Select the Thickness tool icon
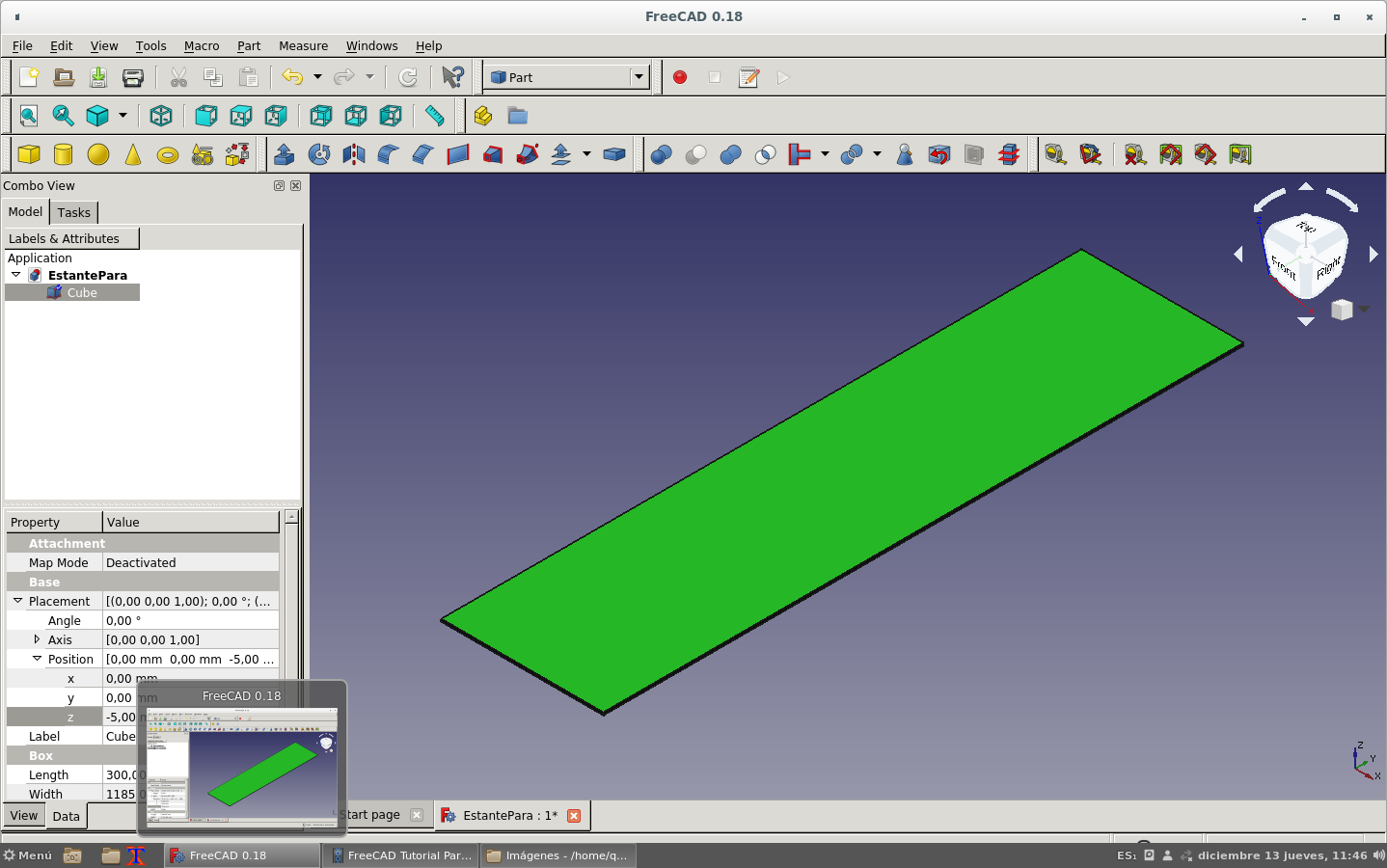Viewport: 1387px width, 868px height. (614, 154)
